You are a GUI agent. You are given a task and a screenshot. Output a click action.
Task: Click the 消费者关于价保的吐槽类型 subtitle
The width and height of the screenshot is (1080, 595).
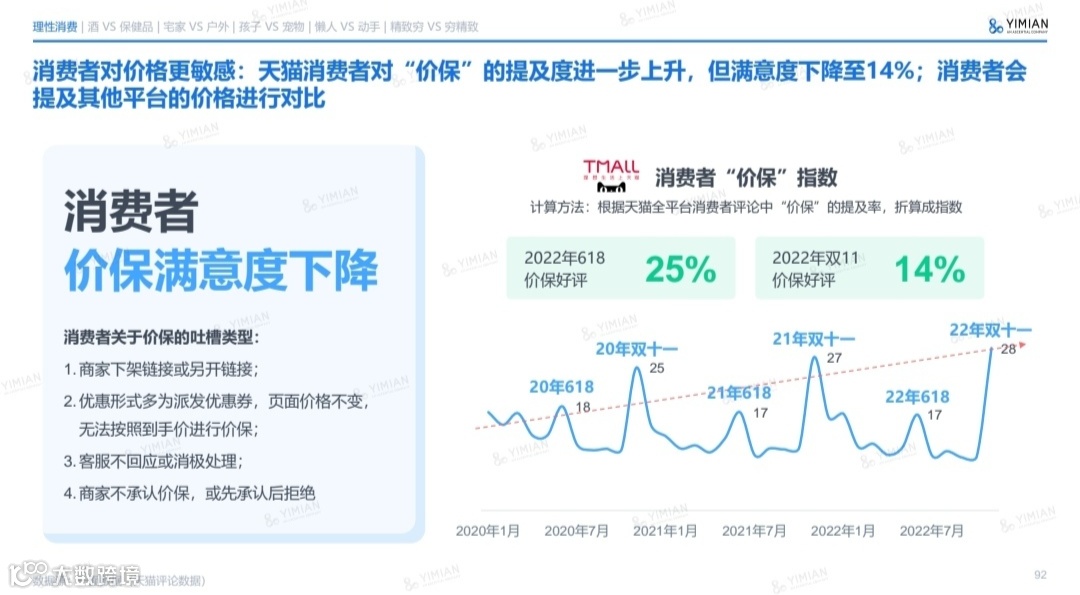click(162, 337)
